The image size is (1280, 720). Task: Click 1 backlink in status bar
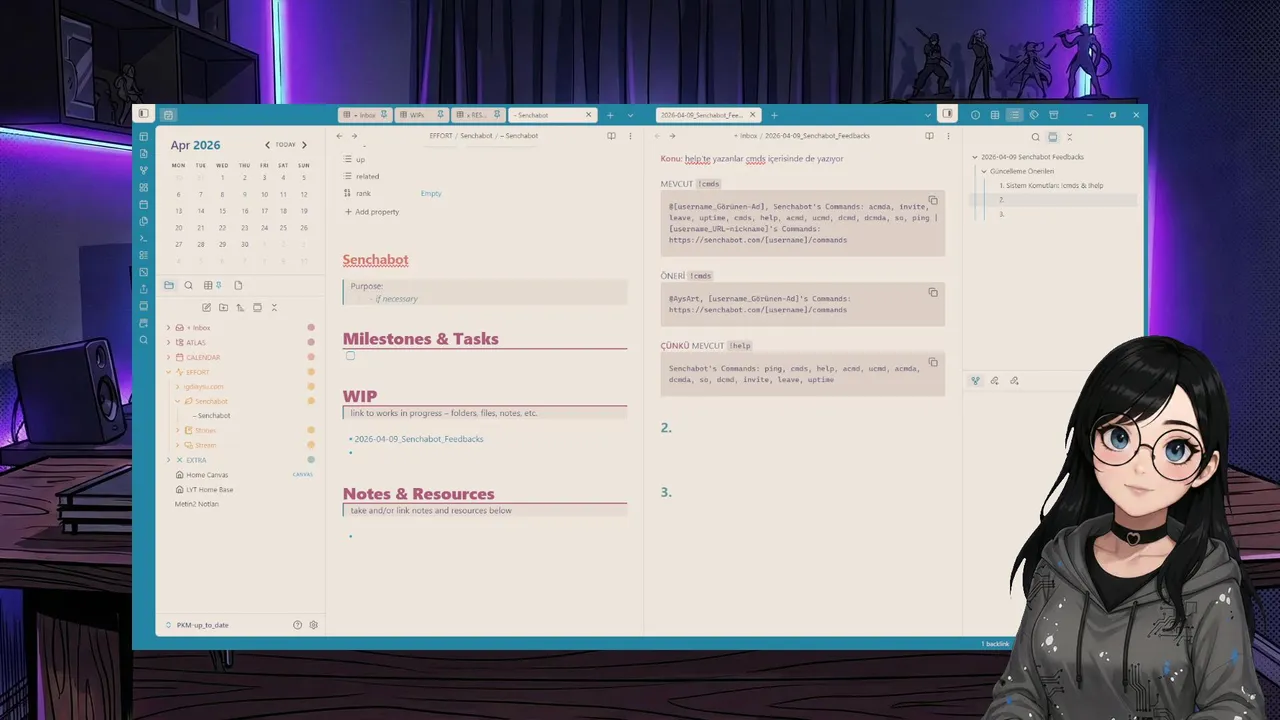click(x=995, y=644)
